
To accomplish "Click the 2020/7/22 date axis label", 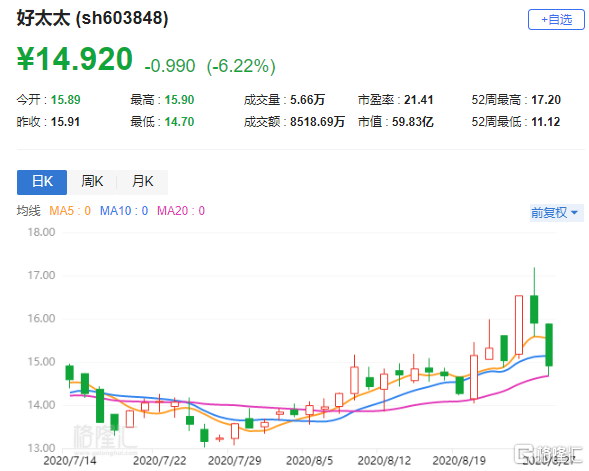I will point(160,460).
